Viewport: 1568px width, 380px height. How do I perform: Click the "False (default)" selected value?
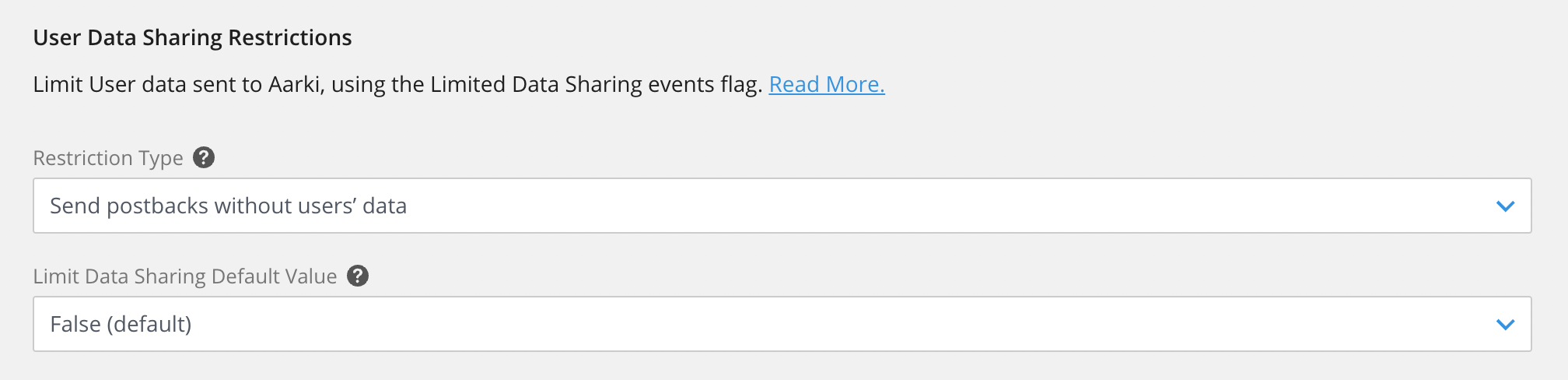(121, 324)
